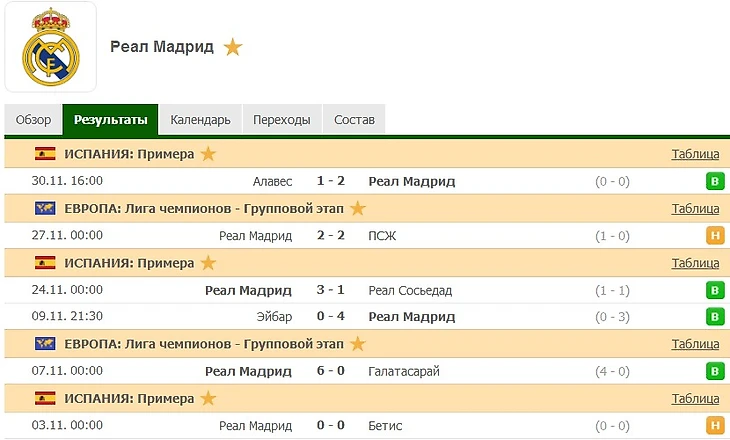
Task: Click orange Н badge for ПСЖ match
Action: [715, 236]
